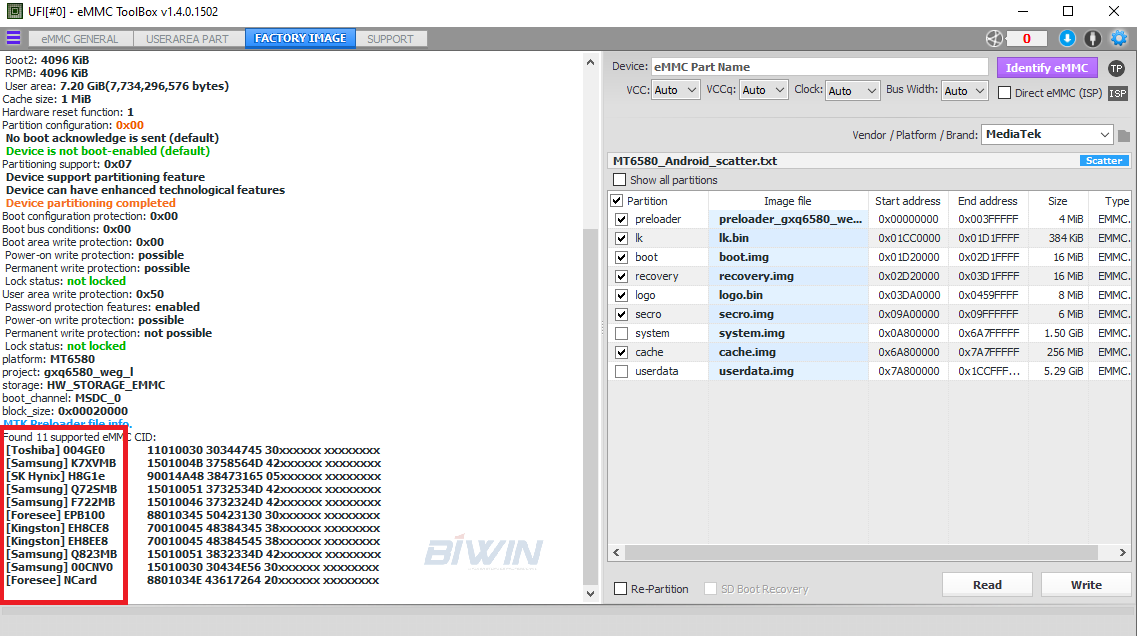The height and width of the screenshot is (636, 1137).
Task: Select the system.img image file cell
Action: click(788, 334)
